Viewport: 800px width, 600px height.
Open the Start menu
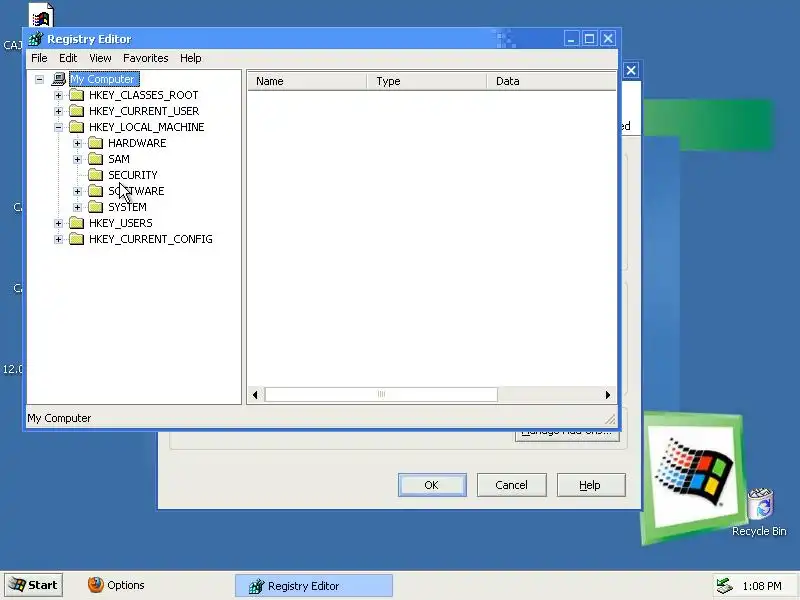click(x=34, y=585)
